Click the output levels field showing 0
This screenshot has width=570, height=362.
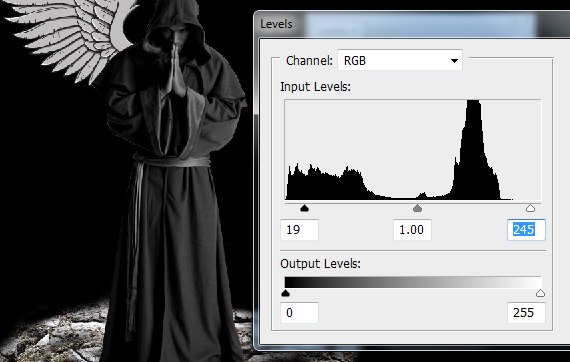(x=300, y=313)
